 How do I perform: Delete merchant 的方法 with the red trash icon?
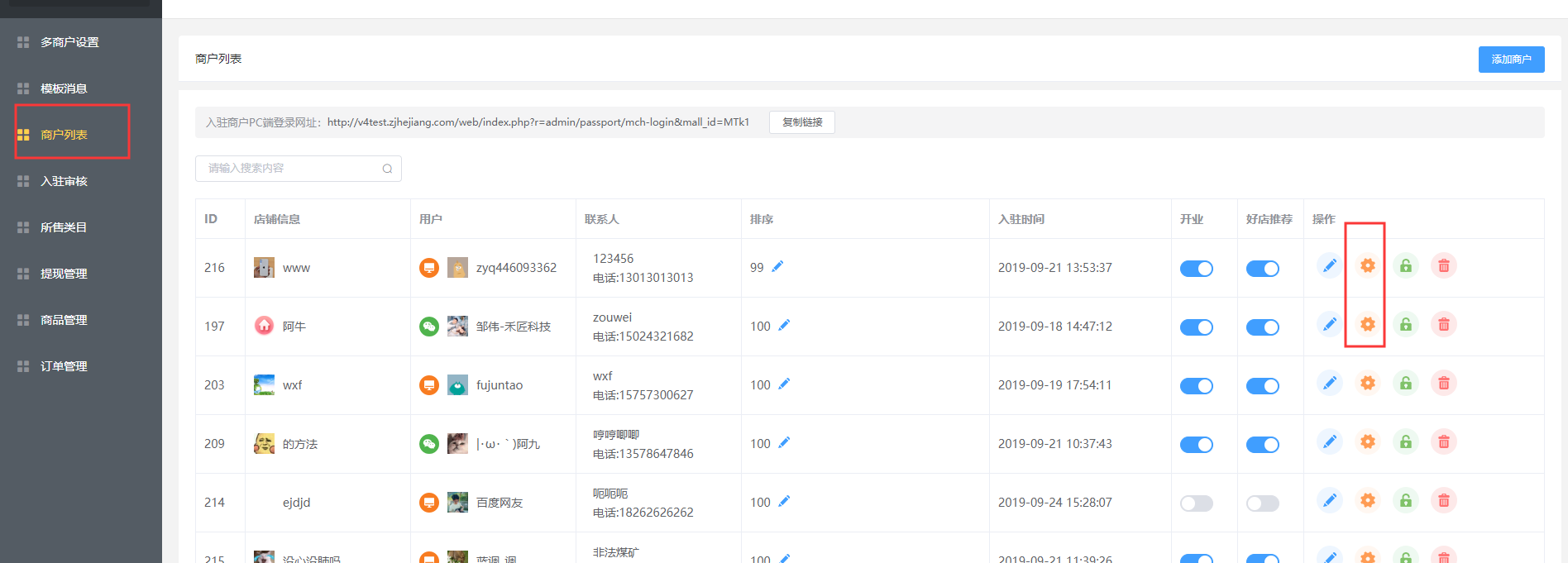[1443, 442]
